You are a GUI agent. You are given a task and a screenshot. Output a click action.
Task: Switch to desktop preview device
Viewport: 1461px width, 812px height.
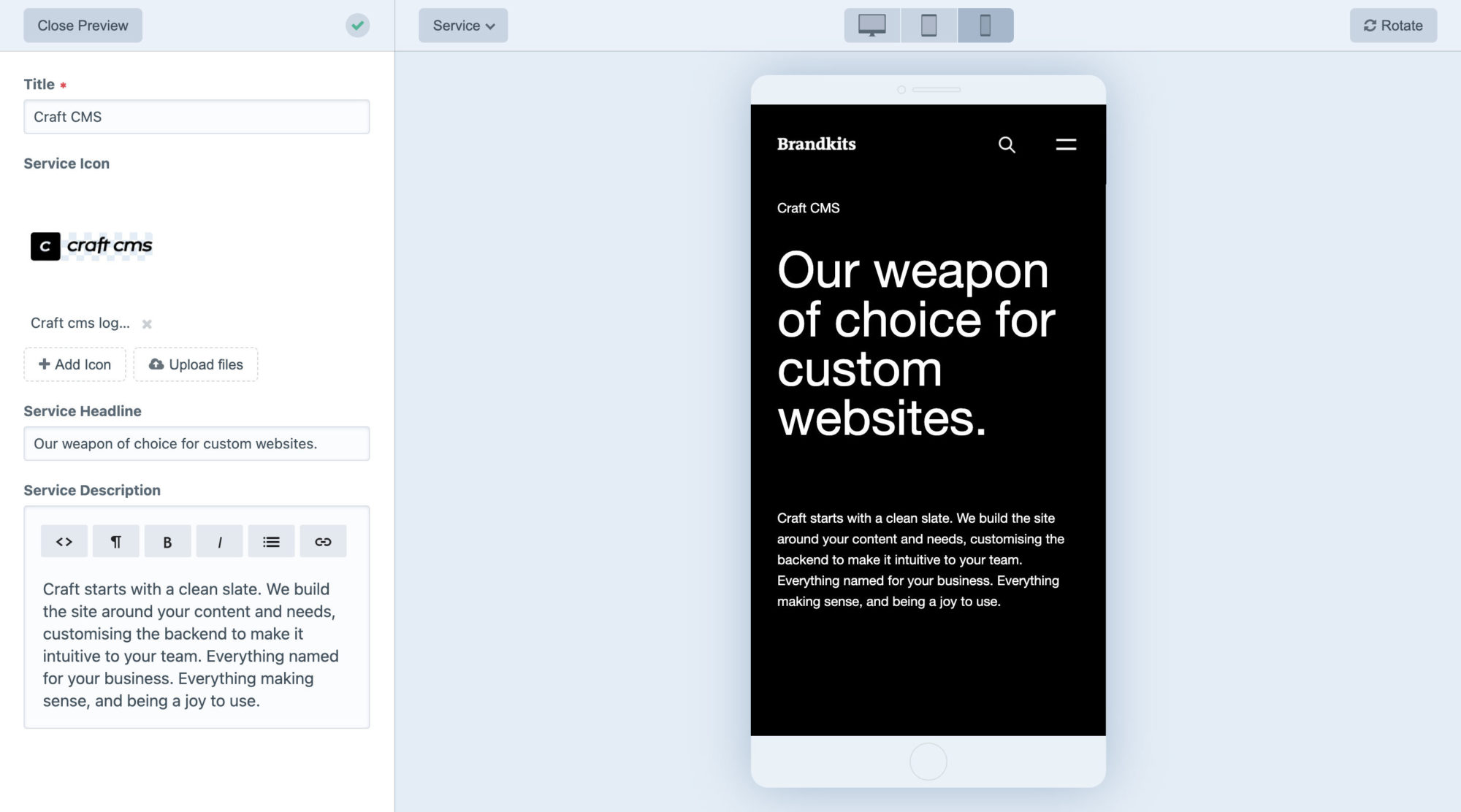coord(872,26)
